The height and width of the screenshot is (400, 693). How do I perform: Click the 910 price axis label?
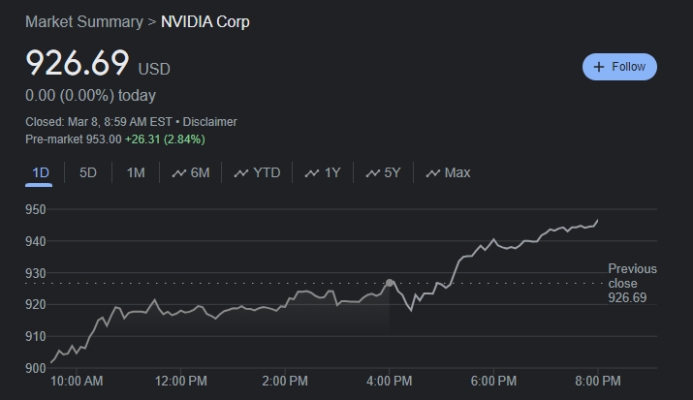[x=36, y=336]
